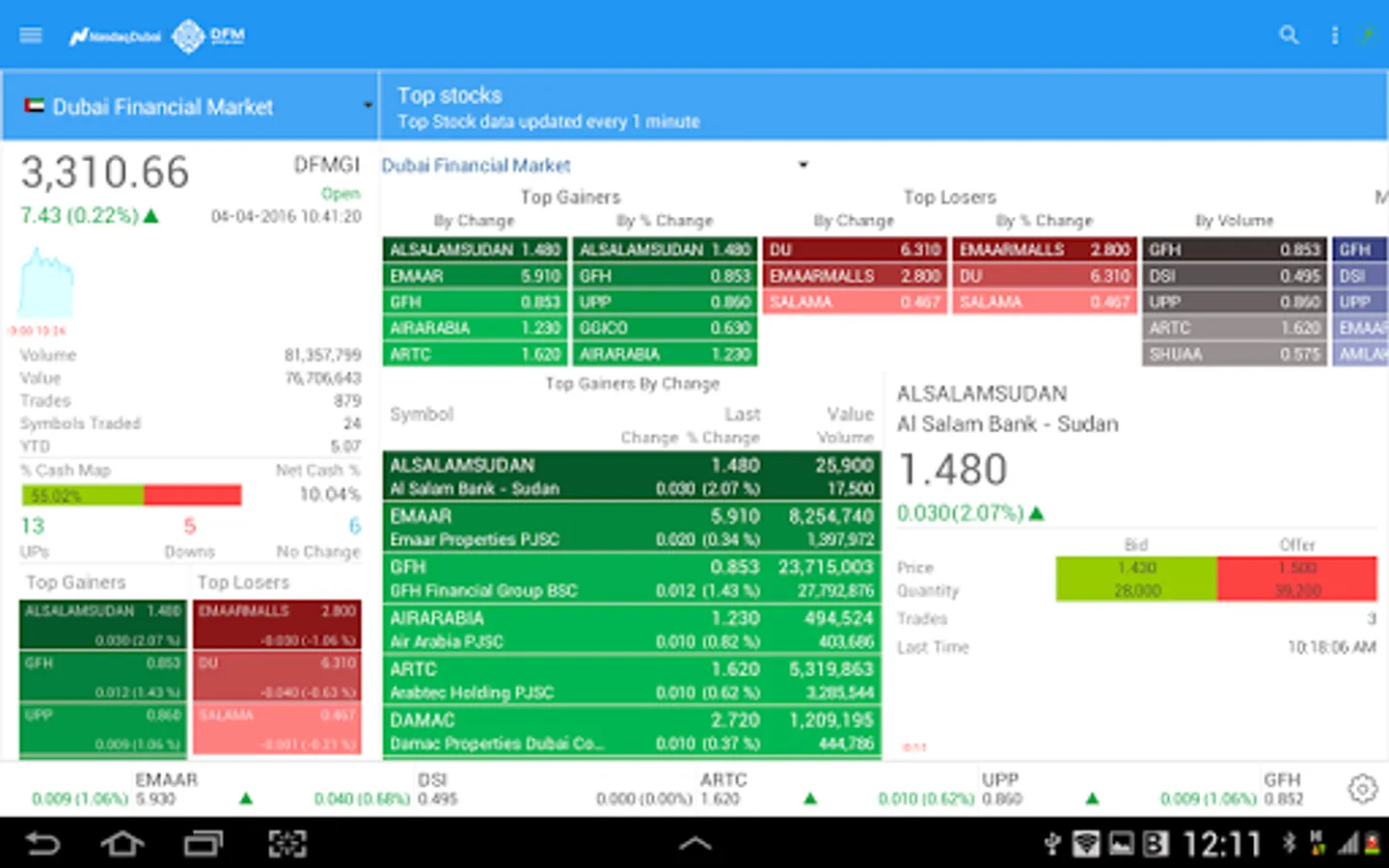Open Android recent apps

(x=204, y=844)
